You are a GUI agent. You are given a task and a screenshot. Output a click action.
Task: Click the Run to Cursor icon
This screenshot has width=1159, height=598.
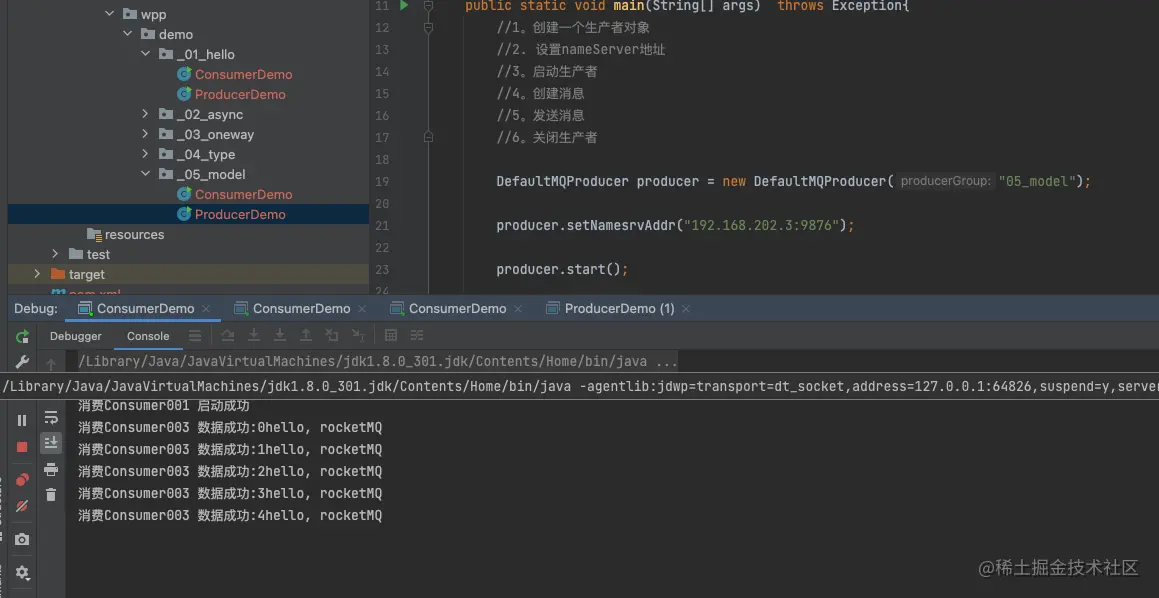point(358,336)
